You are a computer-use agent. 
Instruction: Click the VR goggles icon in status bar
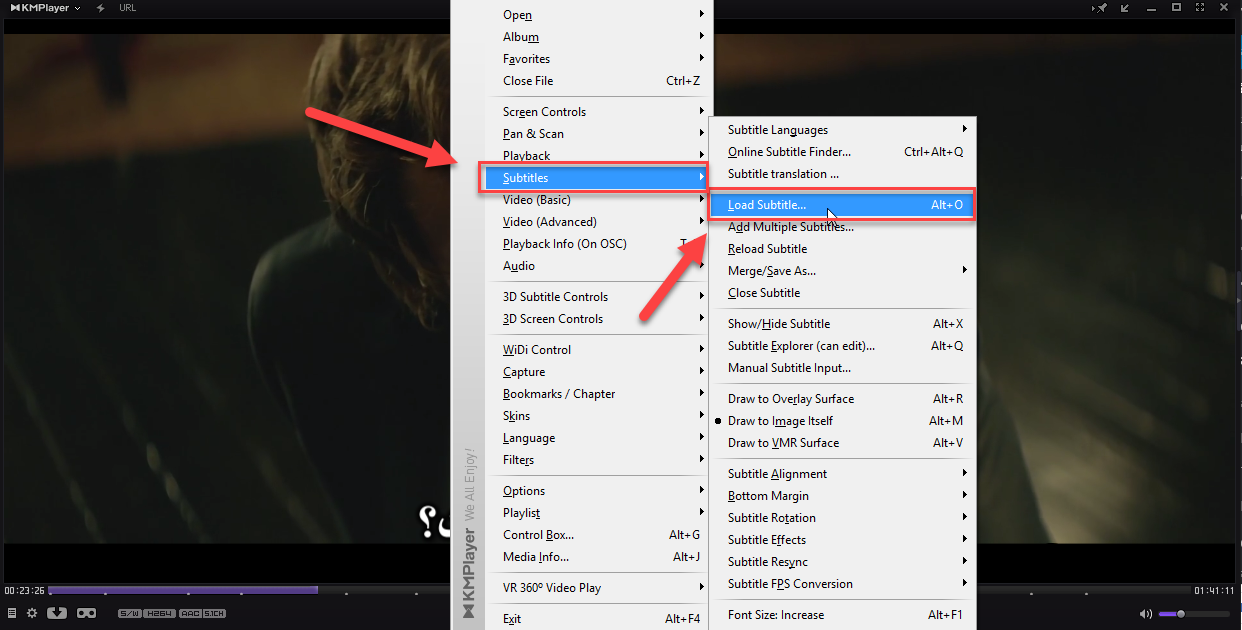(86, 613)
